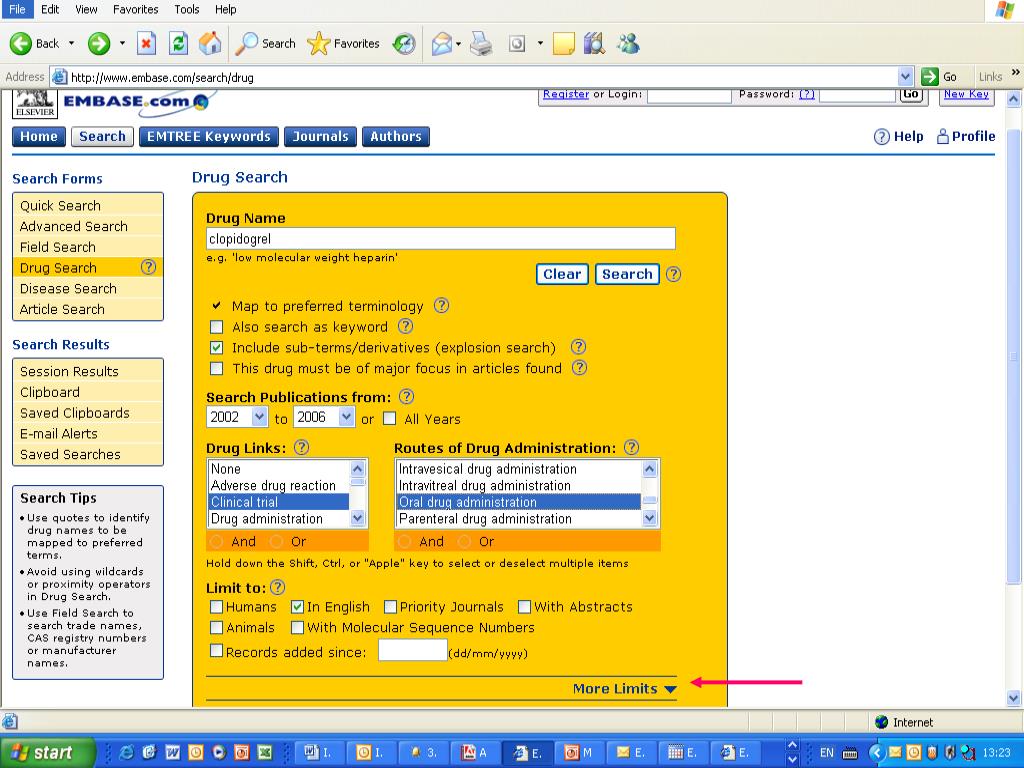
Task: Check the Humans limit checkbox
Action: (216, 607)
